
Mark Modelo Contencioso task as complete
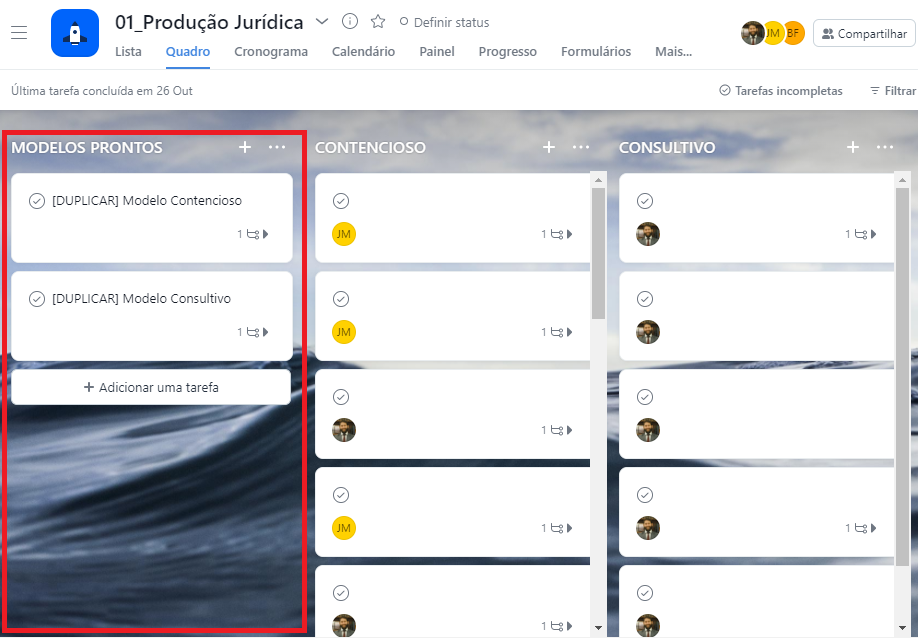[37, 201]
